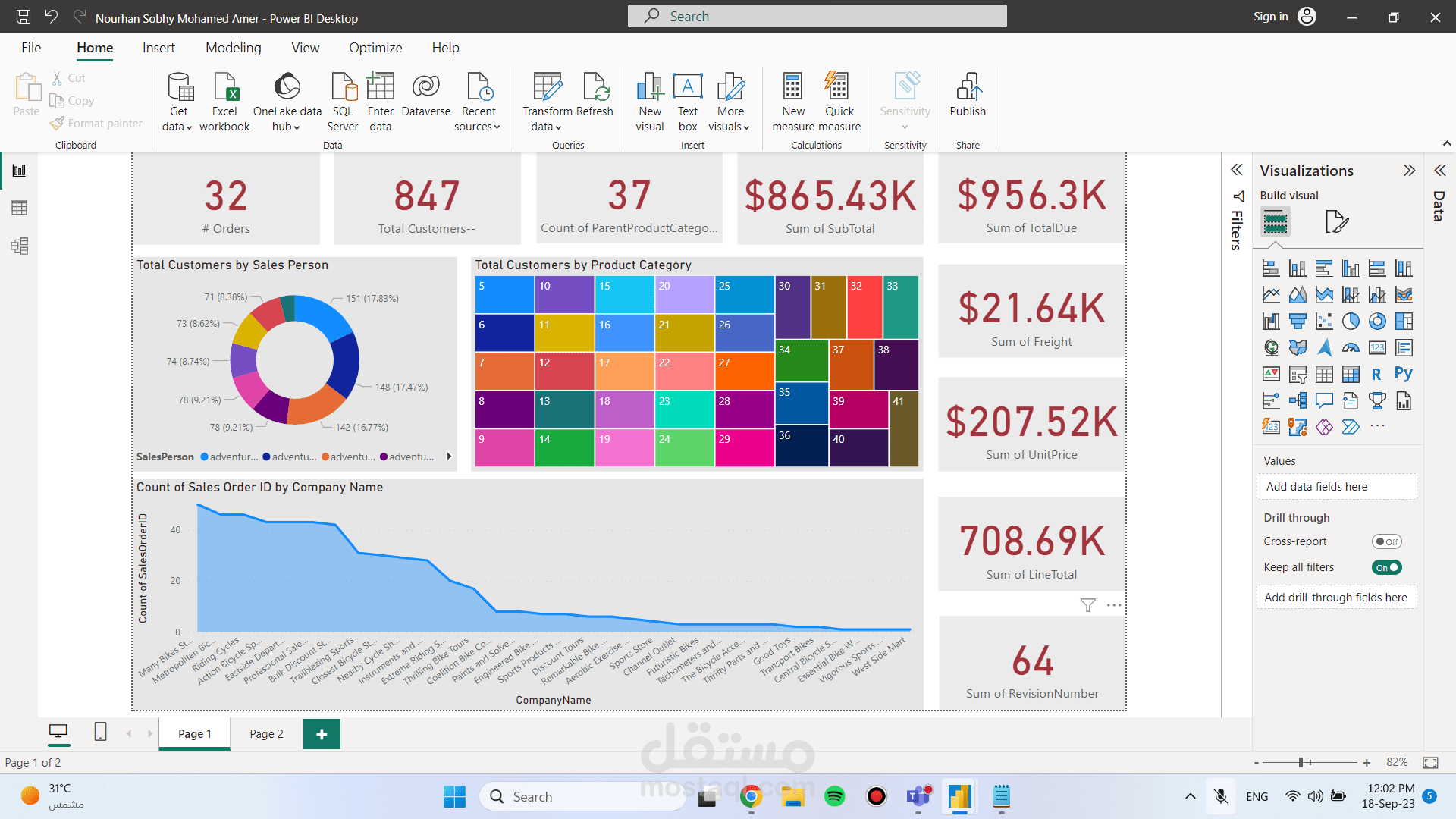Viewport: 1456px width, 819px height.
Task: Select the Matrix visual
Action: pyautogui.click(x=1351, y=375)
